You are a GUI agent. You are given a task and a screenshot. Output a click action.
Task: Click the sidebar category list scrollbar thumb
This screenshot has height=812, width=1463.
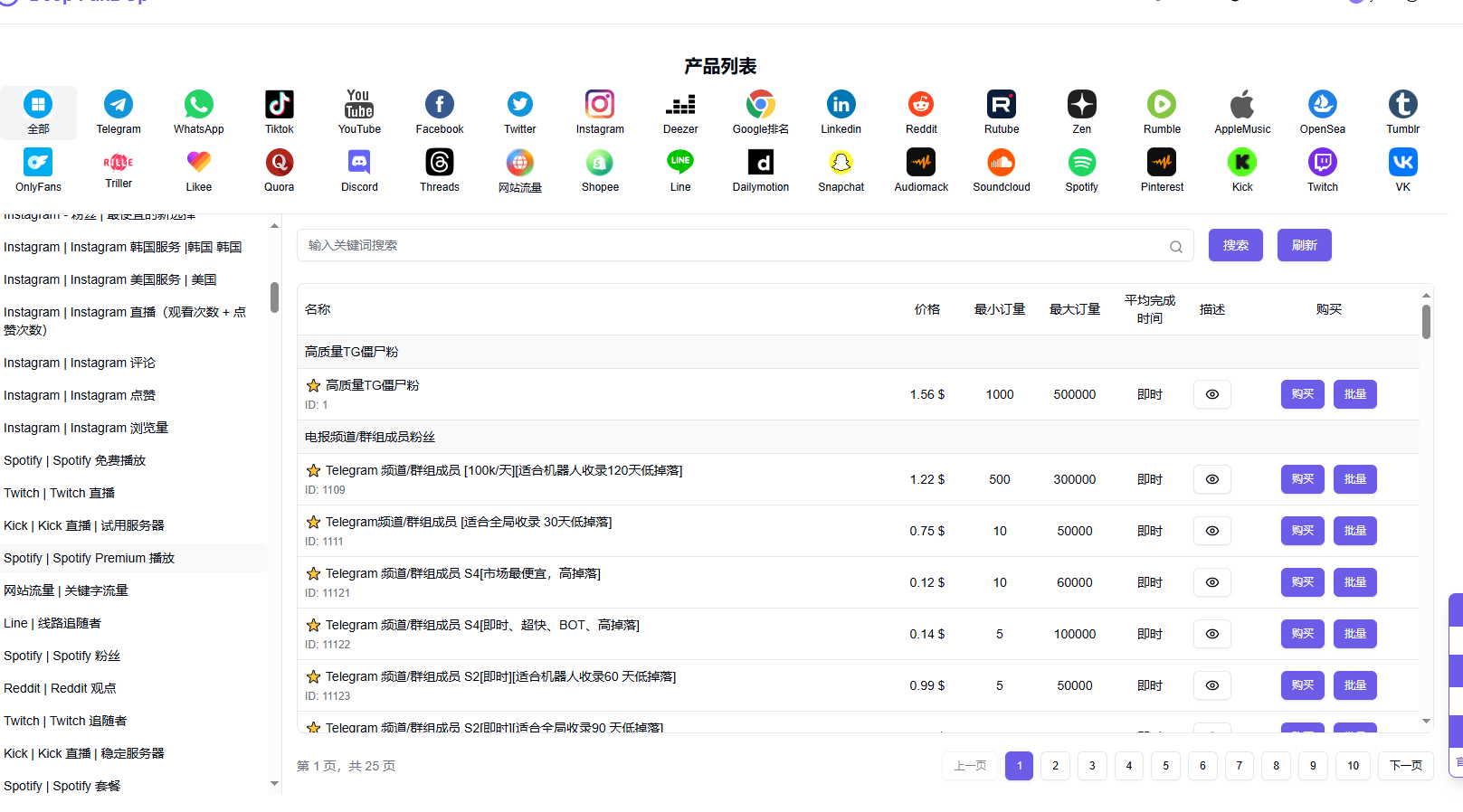[x=274, y=297]
